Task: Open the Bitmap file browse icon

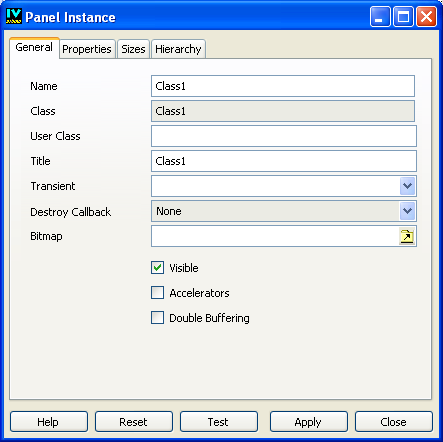Action: [407, 236]
